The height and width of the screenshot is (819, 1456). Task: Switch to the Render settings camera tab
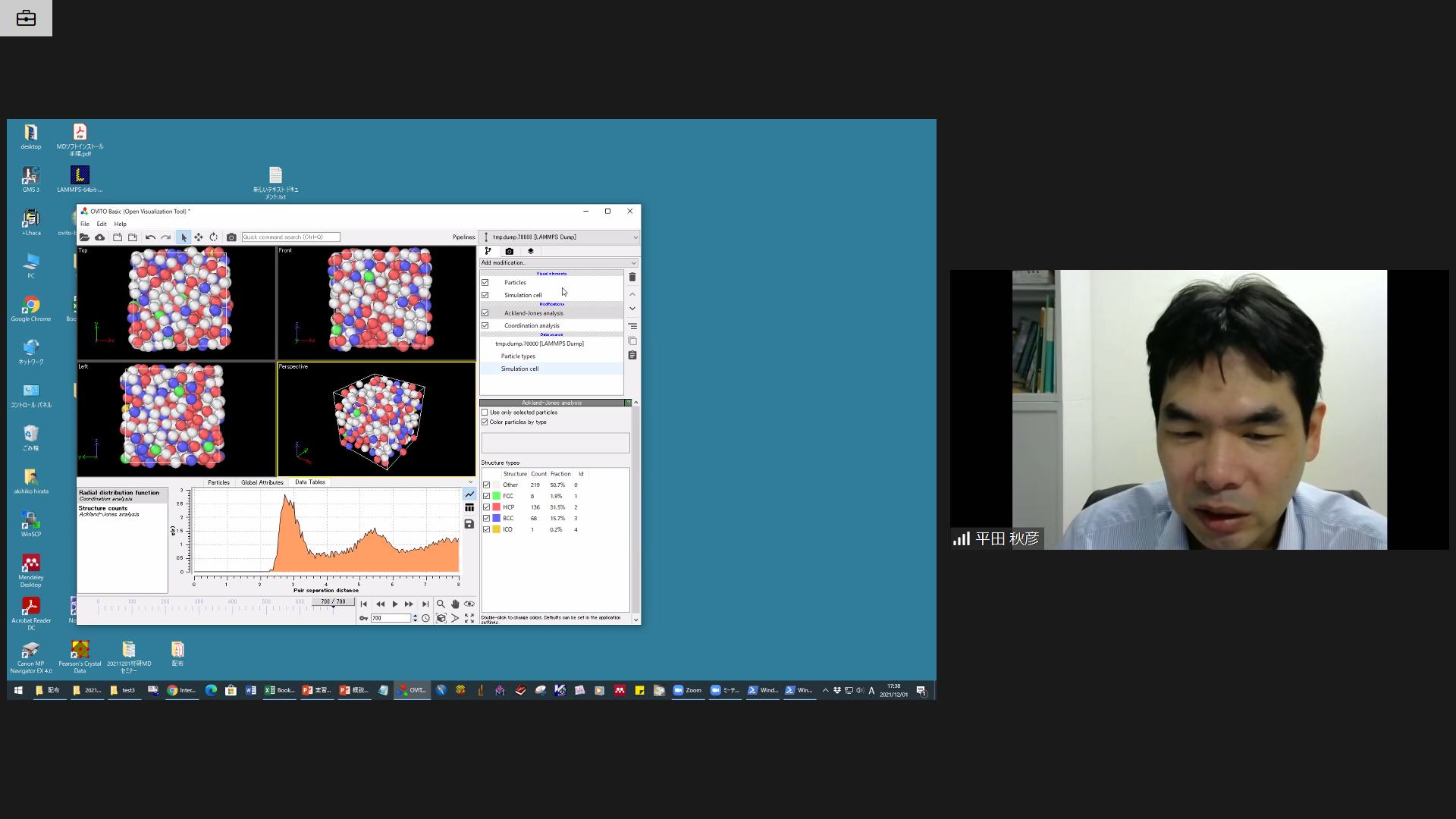click(509, 251)
